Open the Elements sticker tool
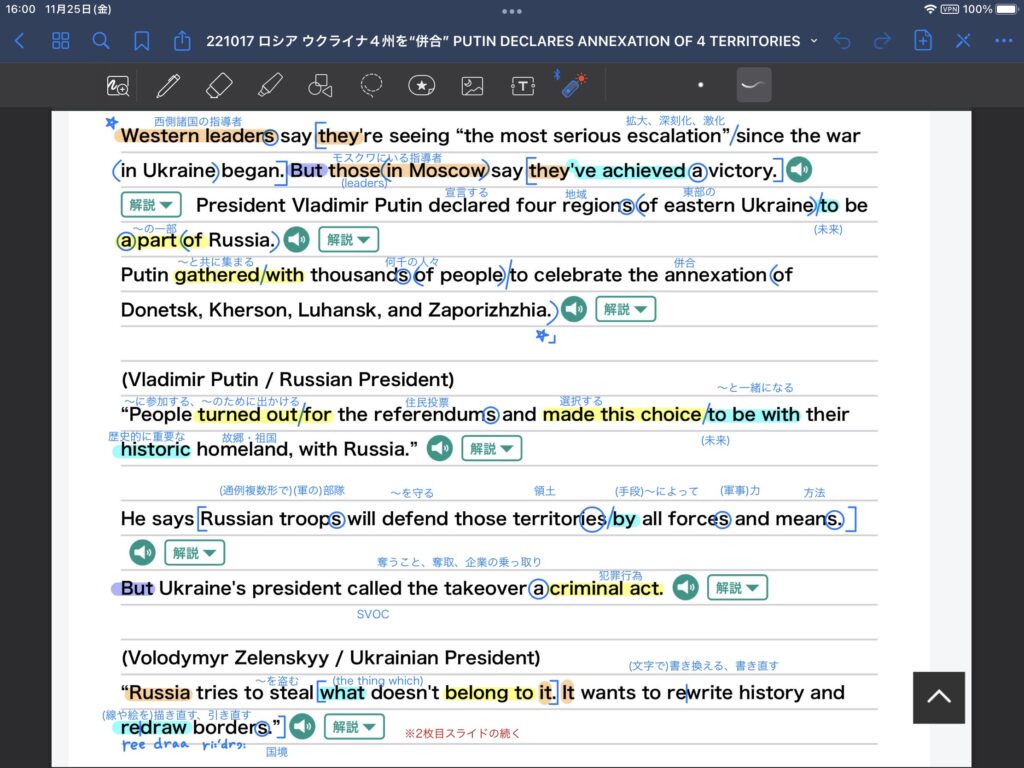This screenshot has width=1024, height=768. point(421,86)
